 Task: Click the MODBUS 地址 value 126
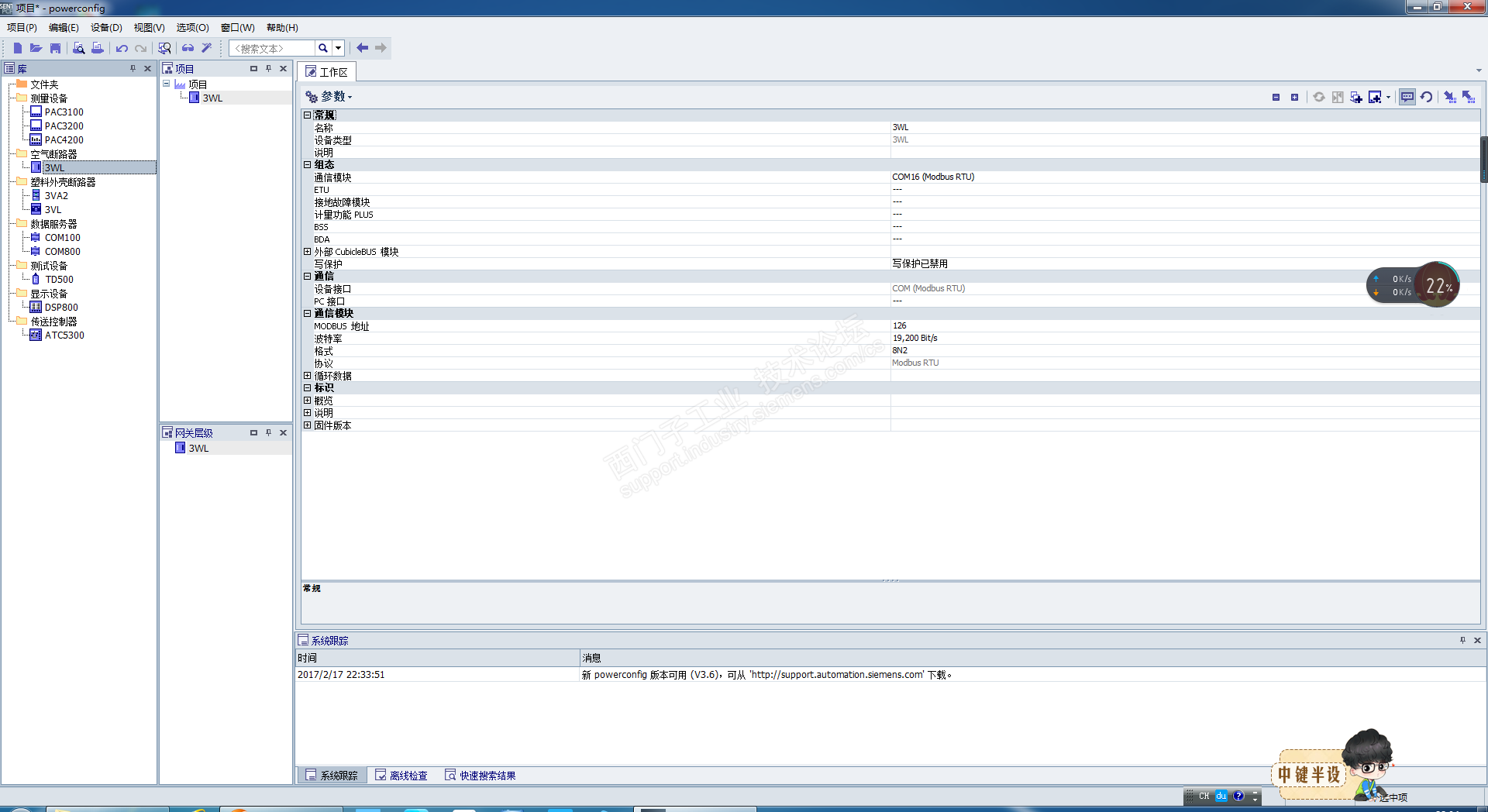899,326
